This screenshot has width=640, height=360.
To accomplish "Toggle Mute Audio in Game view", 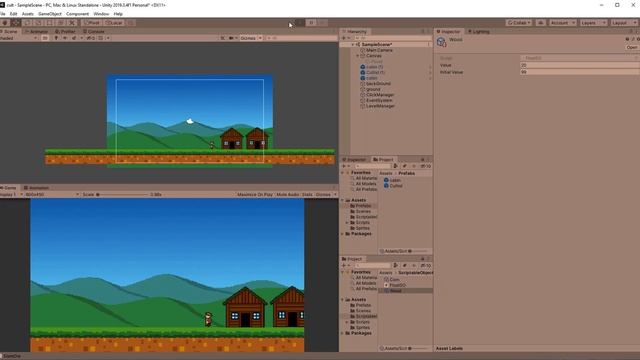I will pyautogui.click(x=288, y=195).
